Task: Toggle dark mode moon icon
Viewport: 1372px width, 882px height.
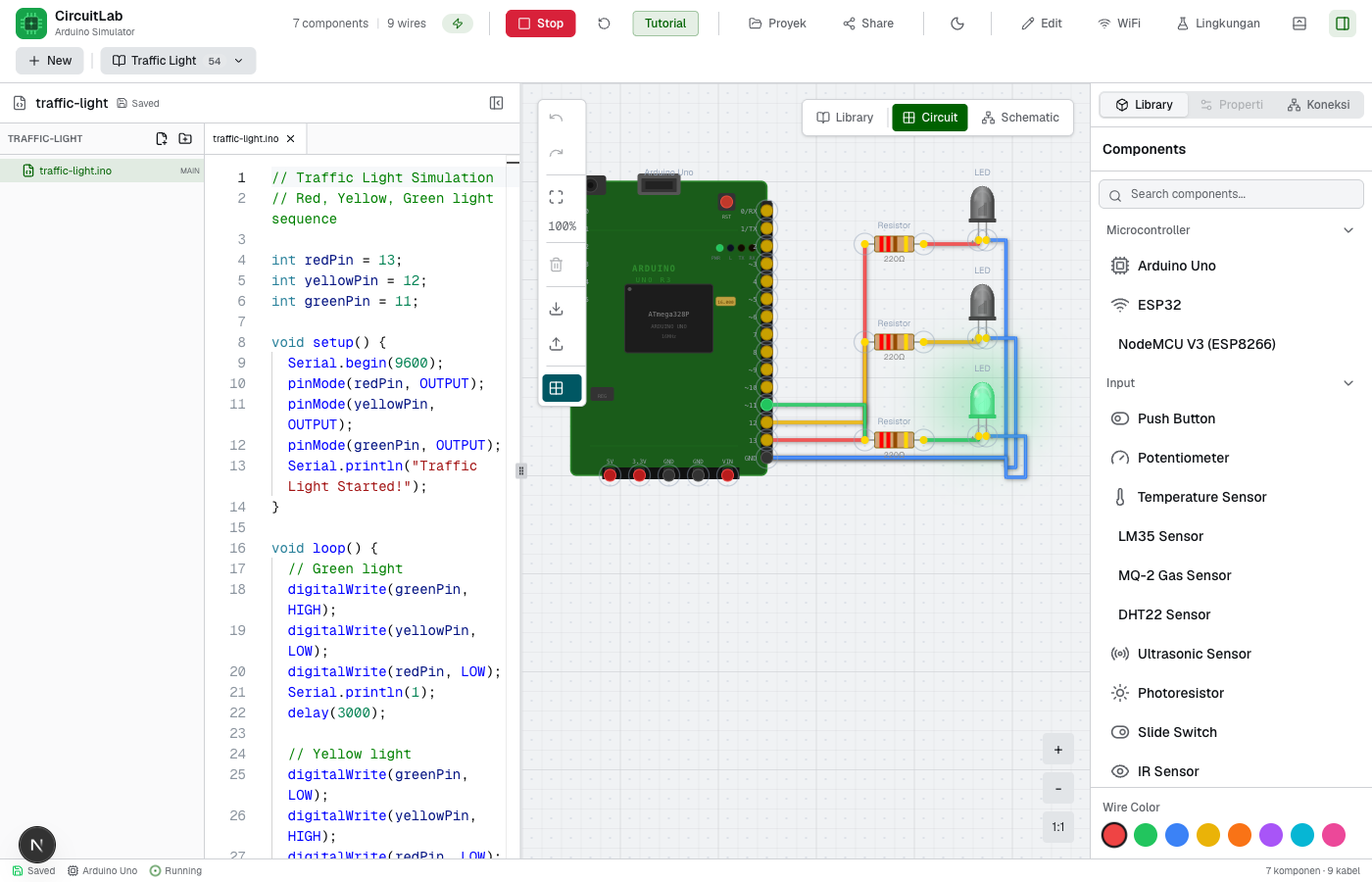Action: click(957, 24)
